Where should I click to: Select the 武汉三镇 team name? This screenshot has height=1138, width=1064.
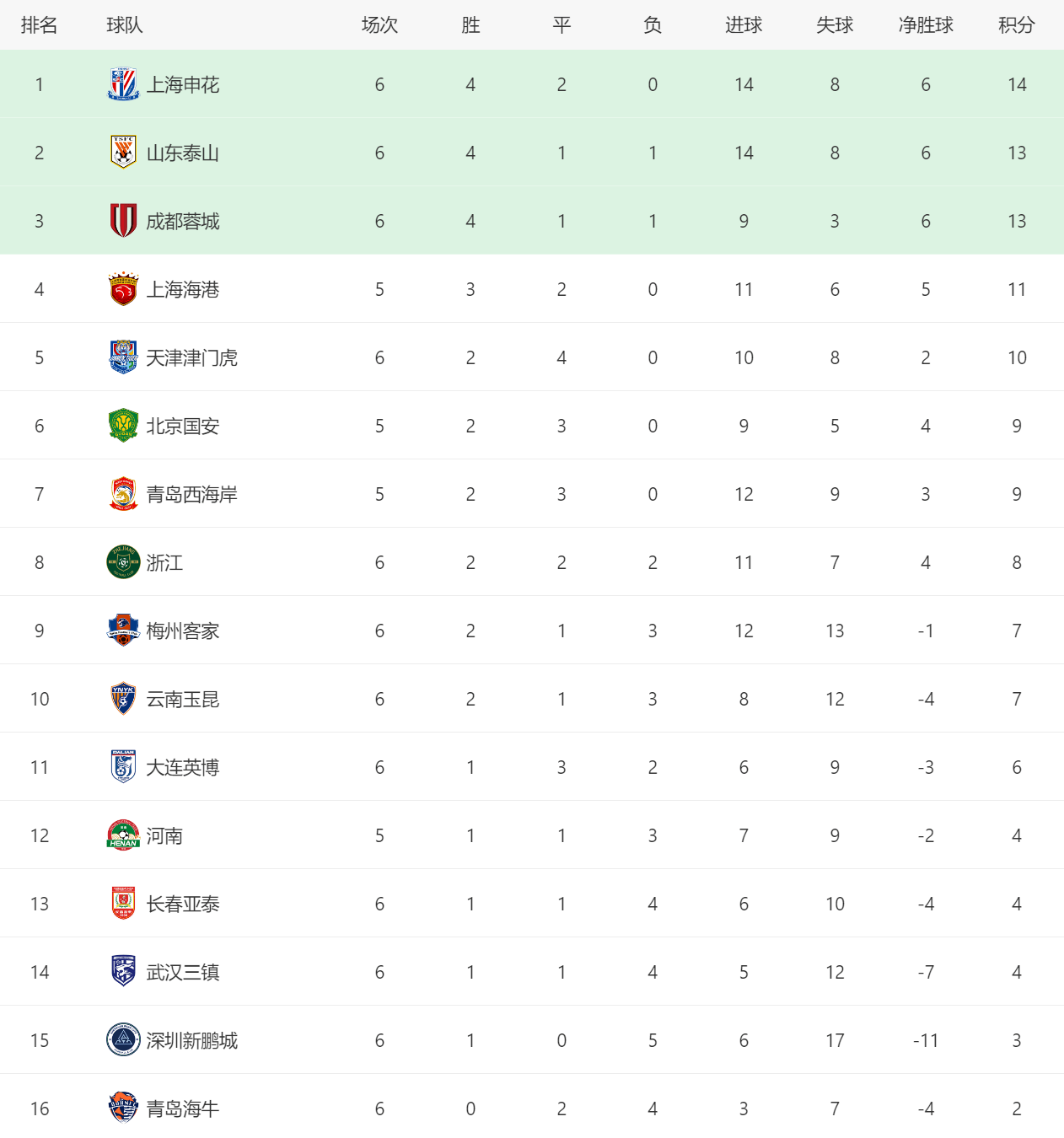[x=182, y=973]
